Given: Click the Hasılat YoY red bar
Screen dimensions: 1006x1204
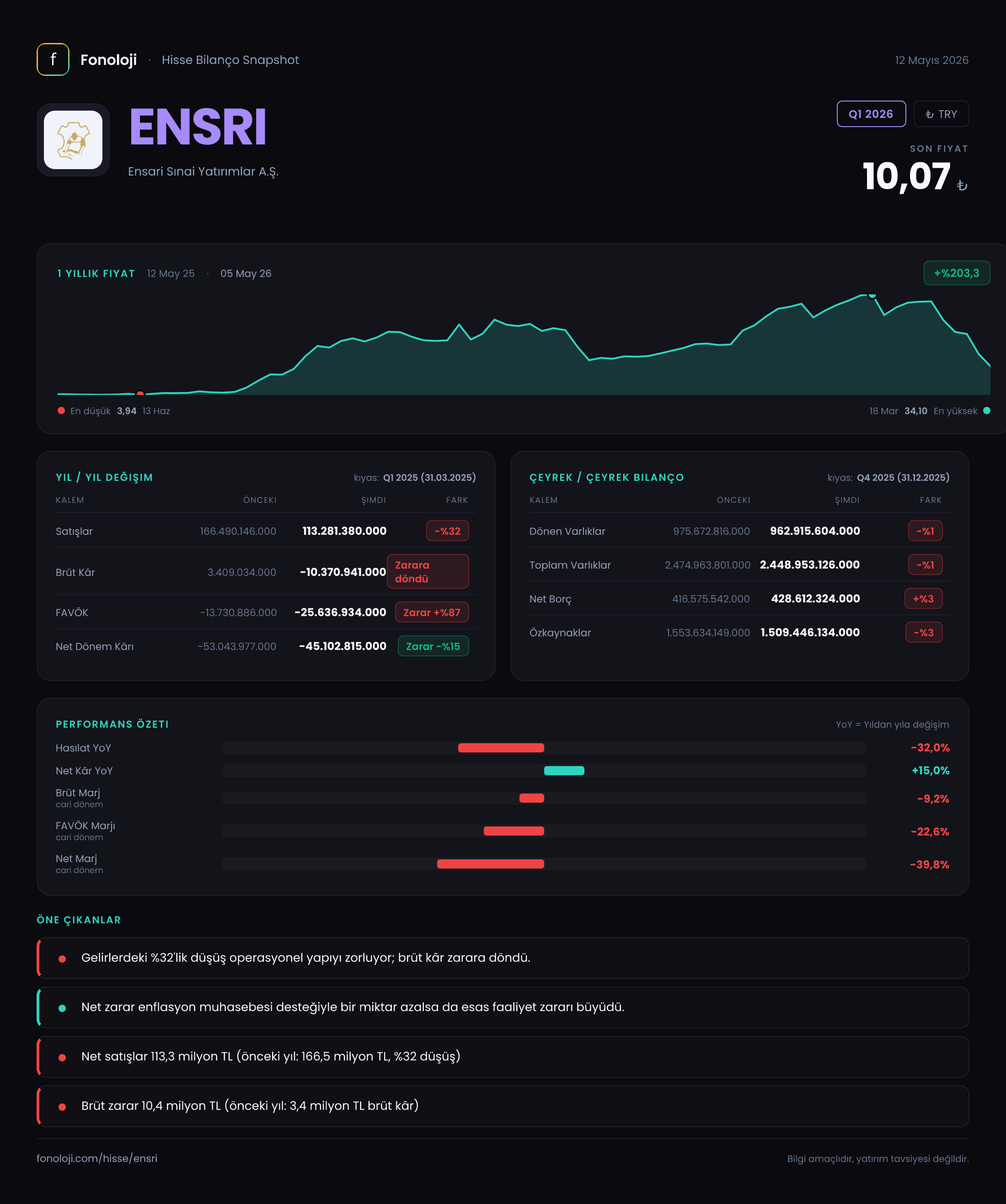Looking at the screenshot, I should [501, 748].
